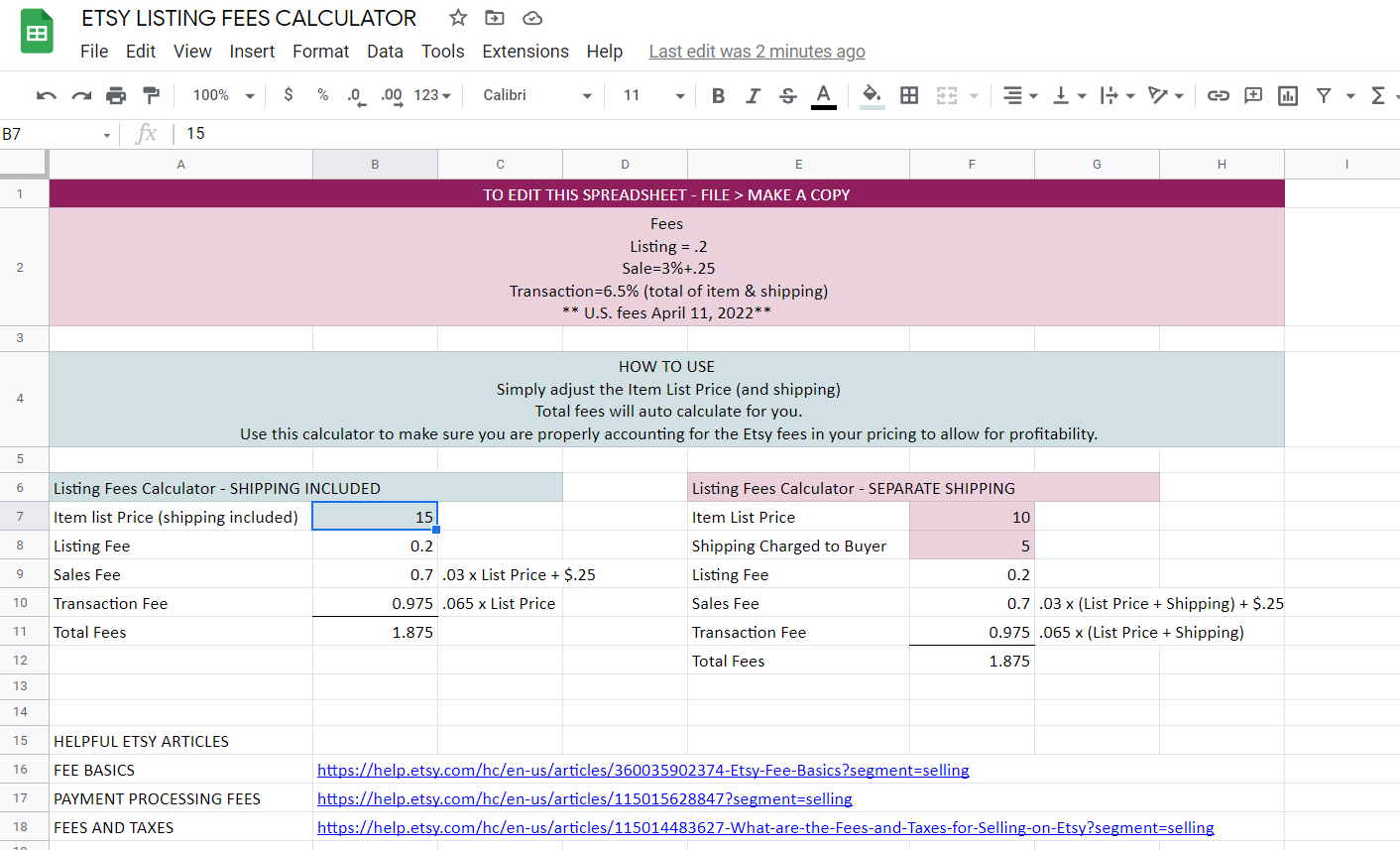This screenshot has width=1400, height=850.
Task: Click the Print icon
Action: click(x=116, y=95)
